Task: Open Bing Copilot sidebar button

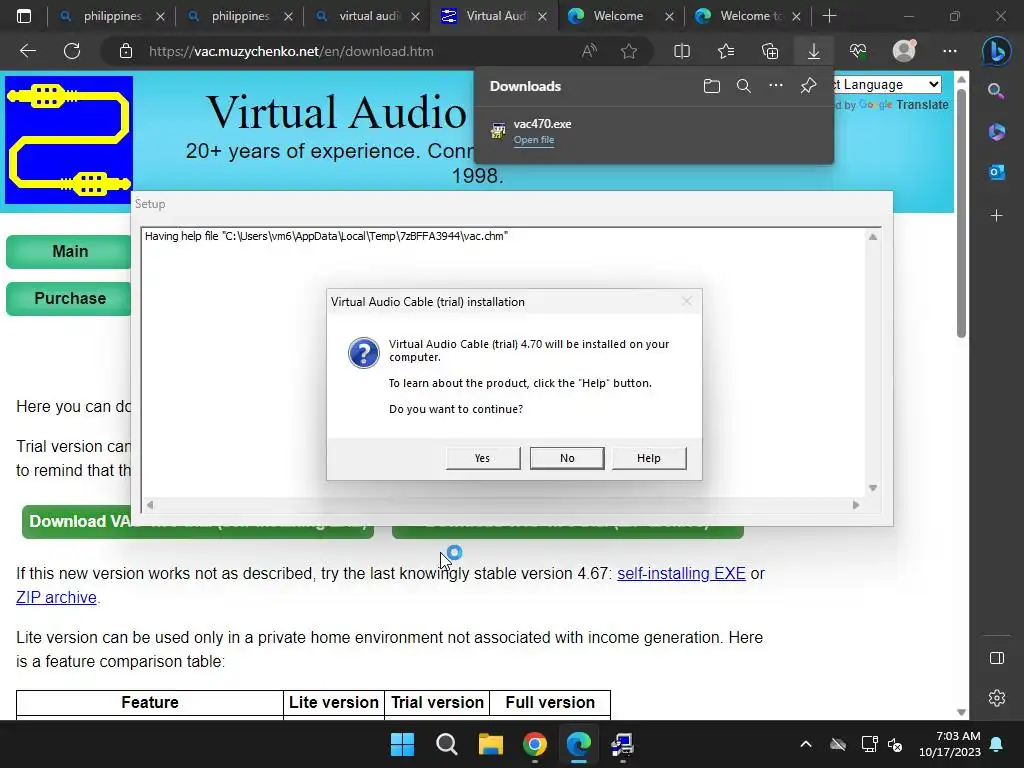Action: coord(996,51)
